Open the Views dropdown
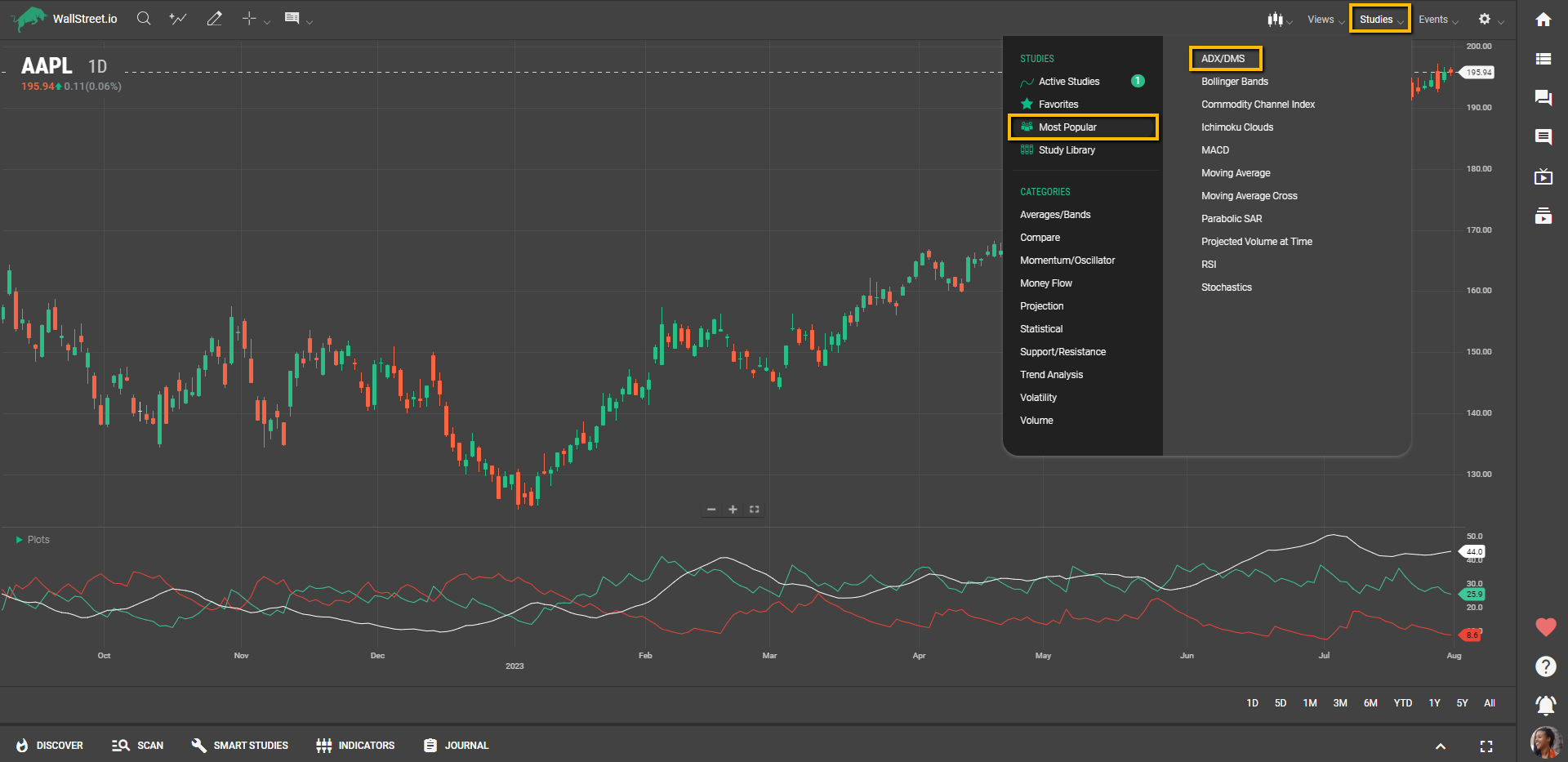1568x762 pixels. 1325,20
